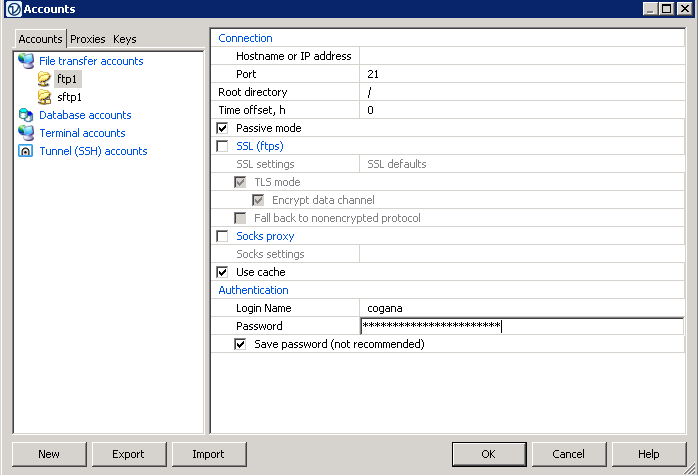The height and width of the screenshot is (475, 698).
Task: Click the ftp1 account key icon
Action: (x=44, y=79)
